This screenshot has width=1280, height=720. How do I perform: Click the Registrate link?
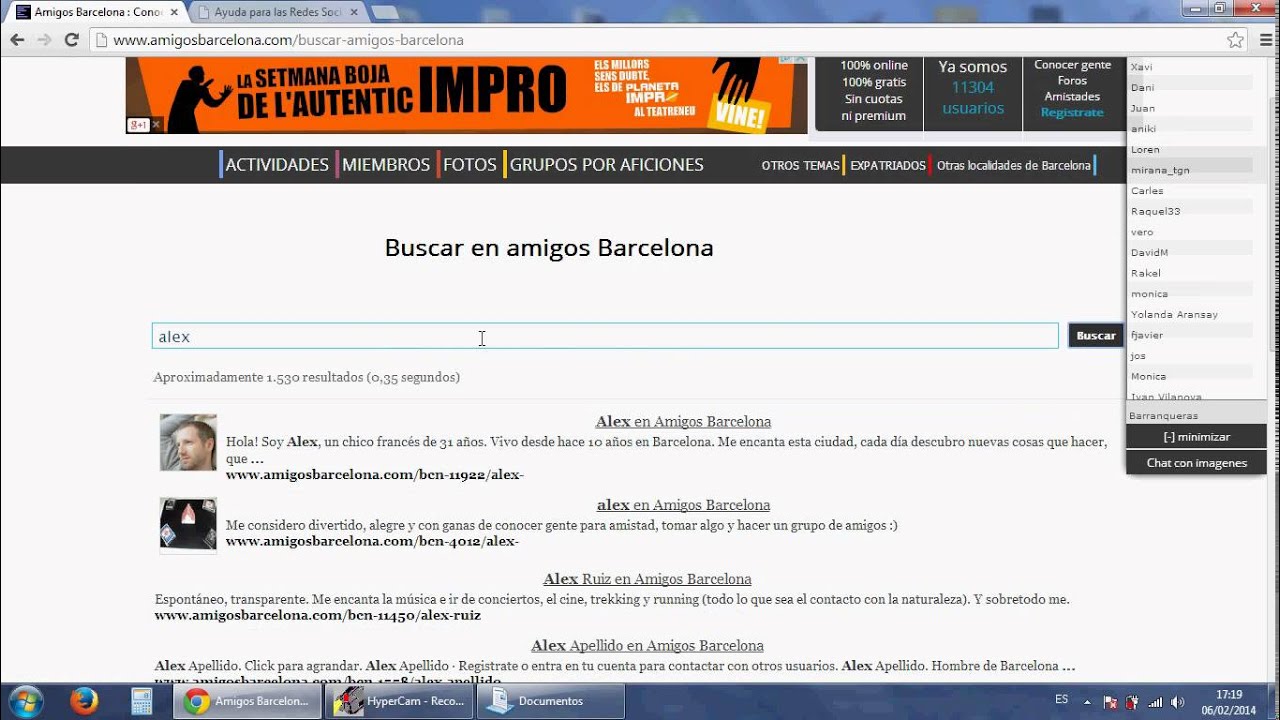coord(1072,112)
